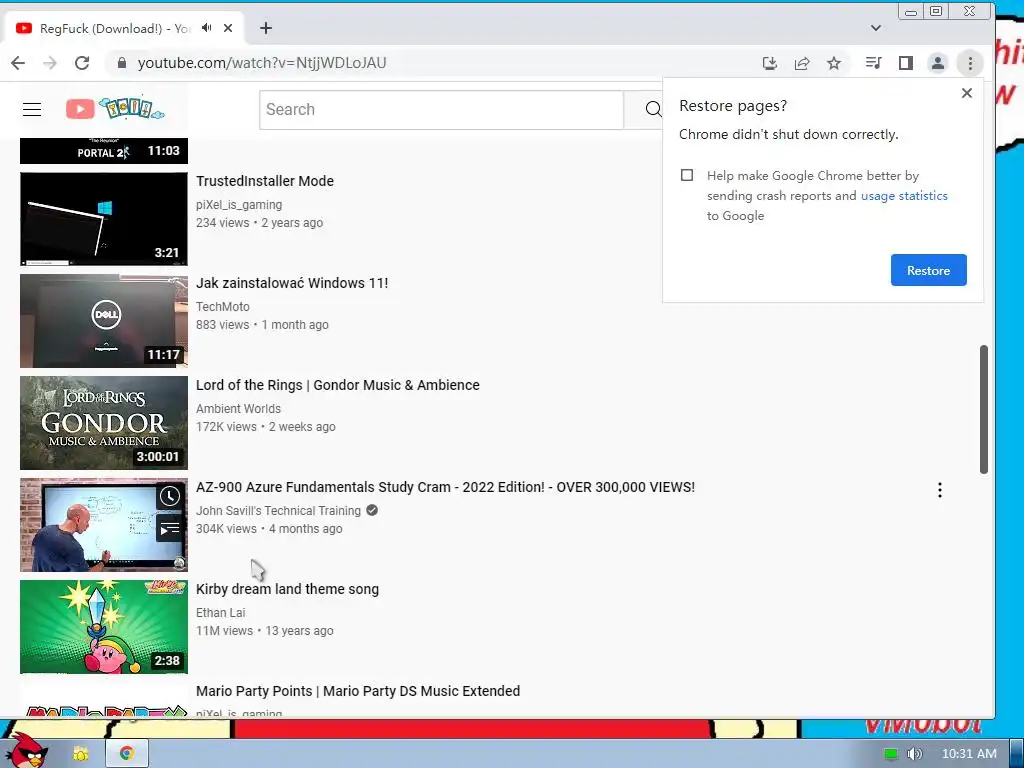Click the Angry Birds start button
Screen dimensions: 1024x768
point(25,752)
